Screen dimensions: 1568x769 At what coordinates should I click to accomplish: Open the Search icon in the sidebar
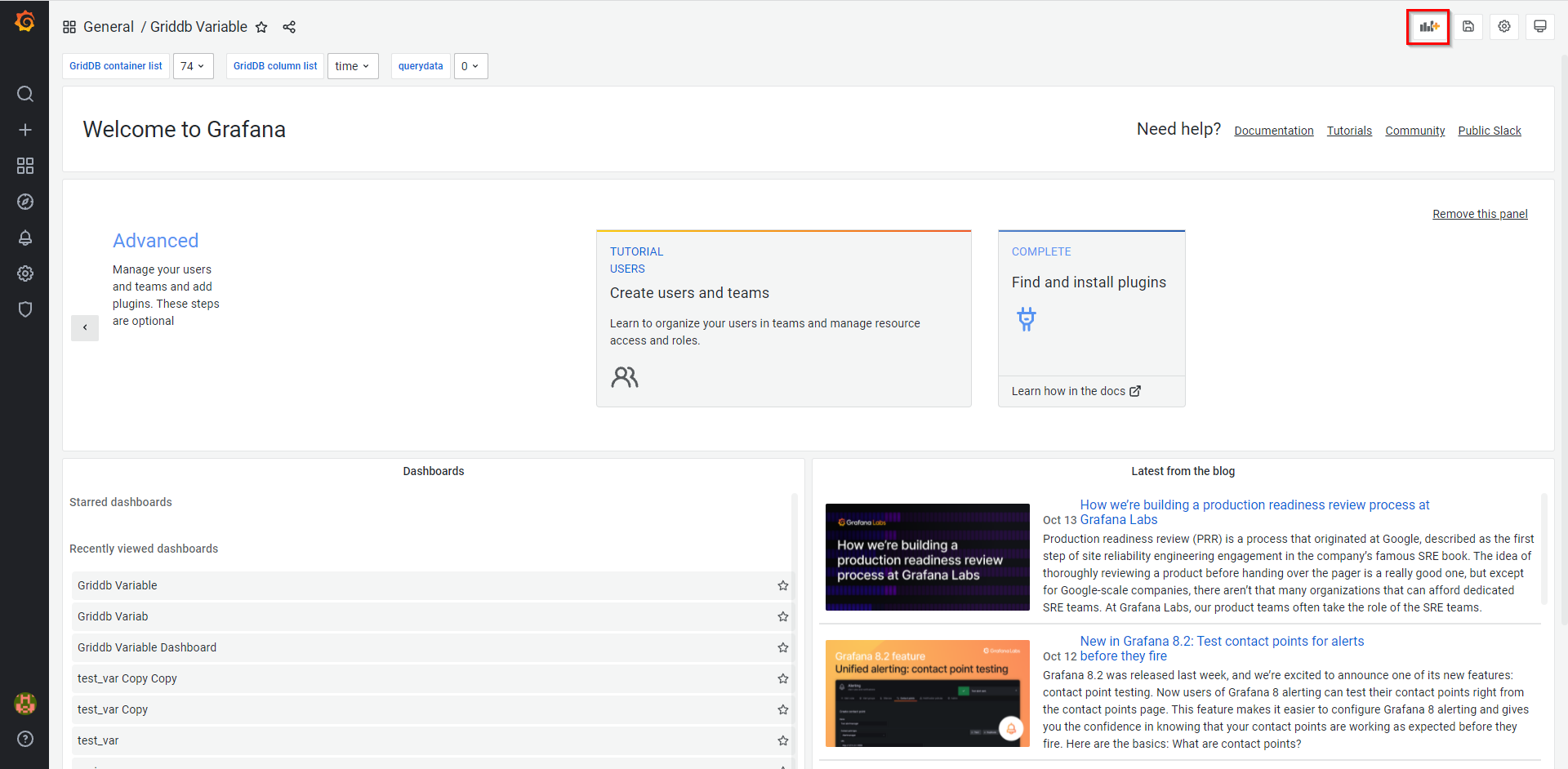(25, 94)
